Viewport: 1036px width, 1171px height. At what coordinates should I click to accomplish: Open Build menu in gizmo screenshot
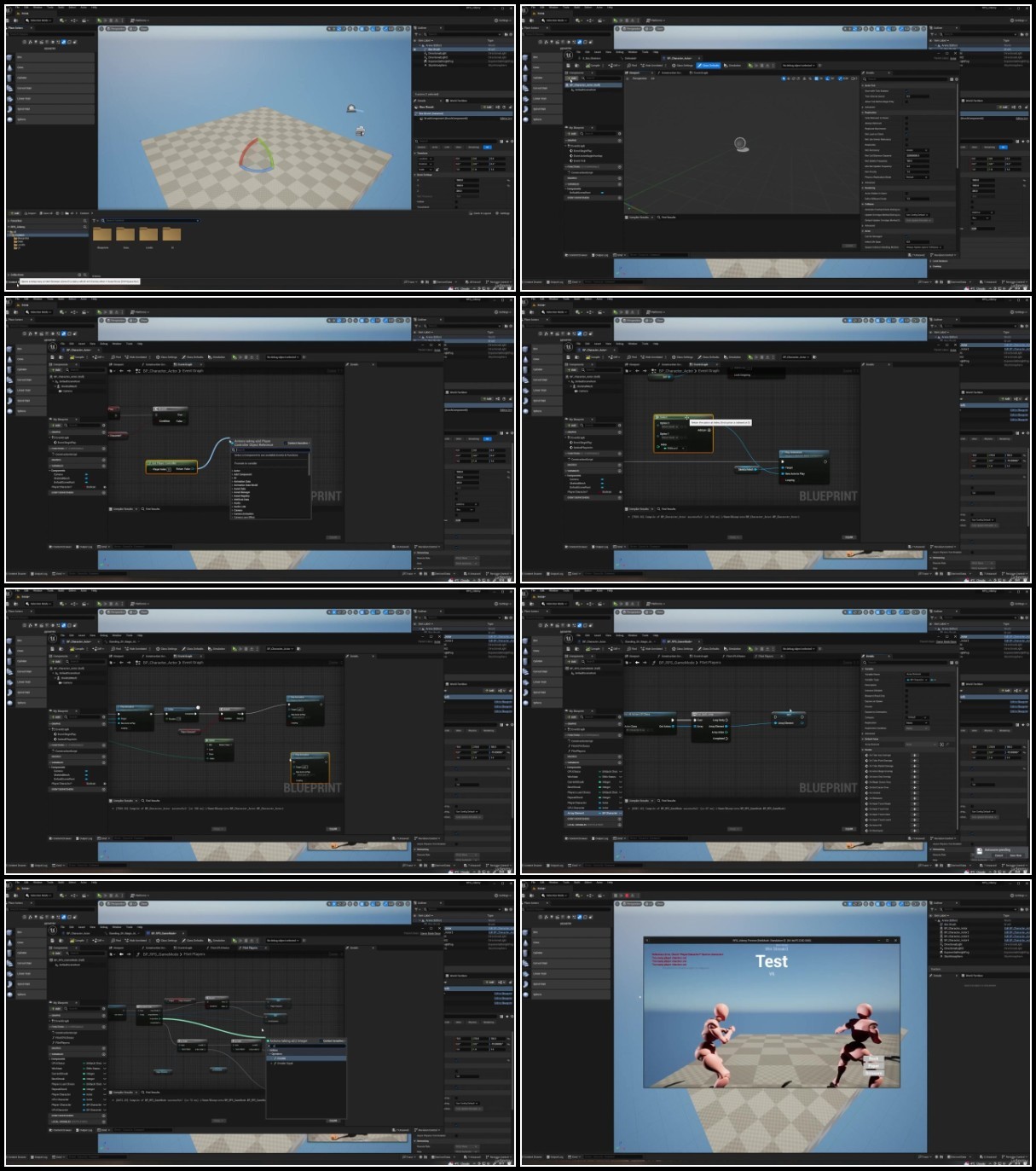[61, 8]
